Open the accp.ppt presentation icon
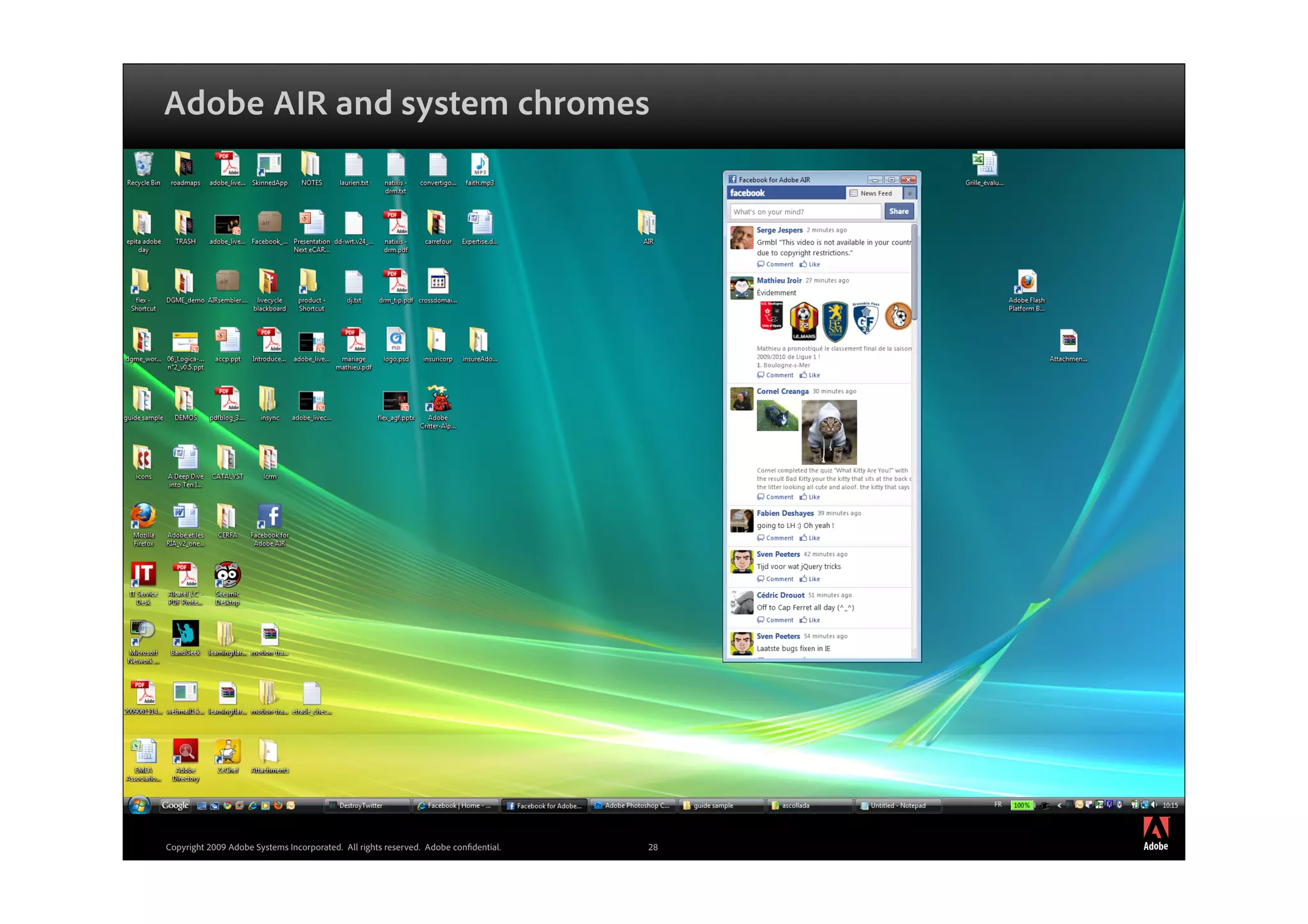This screenshot has width=1308, height=924. point(227,345)
